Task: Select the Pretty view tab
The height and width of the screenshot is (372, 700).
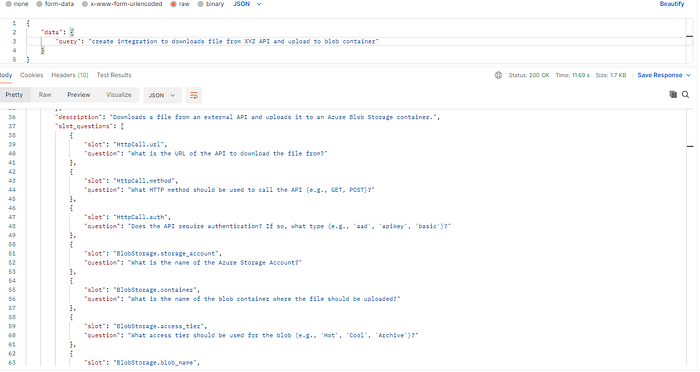Action: [14, 95]
